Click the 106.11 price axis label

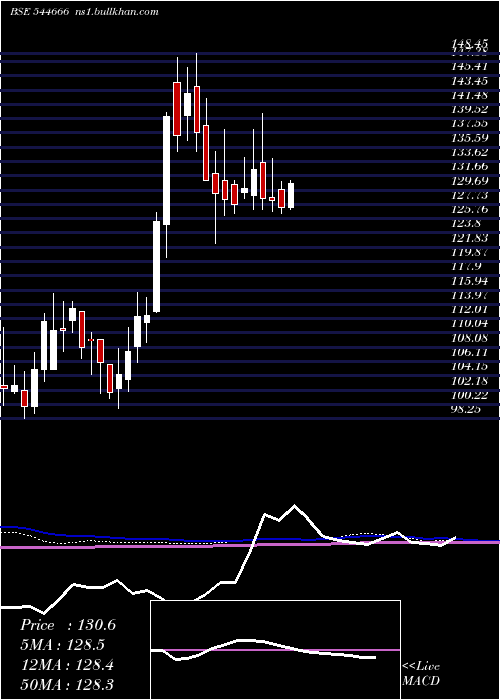(470, 353)
